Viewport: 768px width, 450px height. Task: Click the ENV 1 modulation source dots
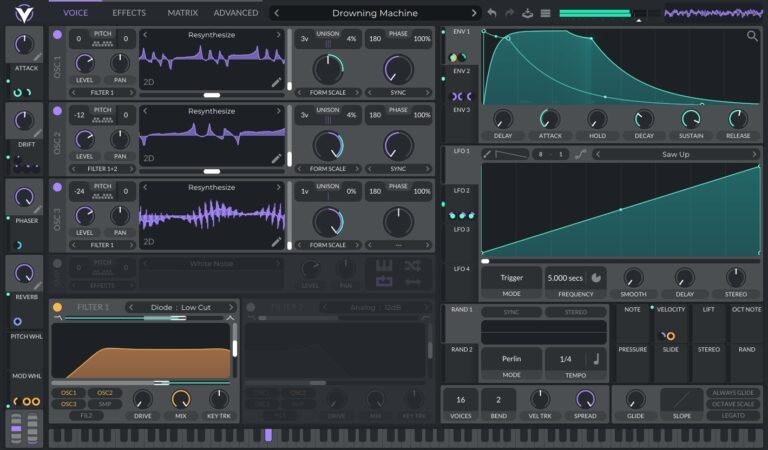tap(458, 58)
